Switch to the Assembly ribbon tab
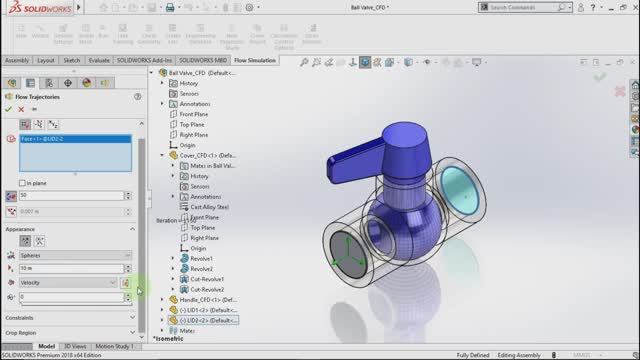The height and width of the screenshot is (360, 640). click(17, 60)
